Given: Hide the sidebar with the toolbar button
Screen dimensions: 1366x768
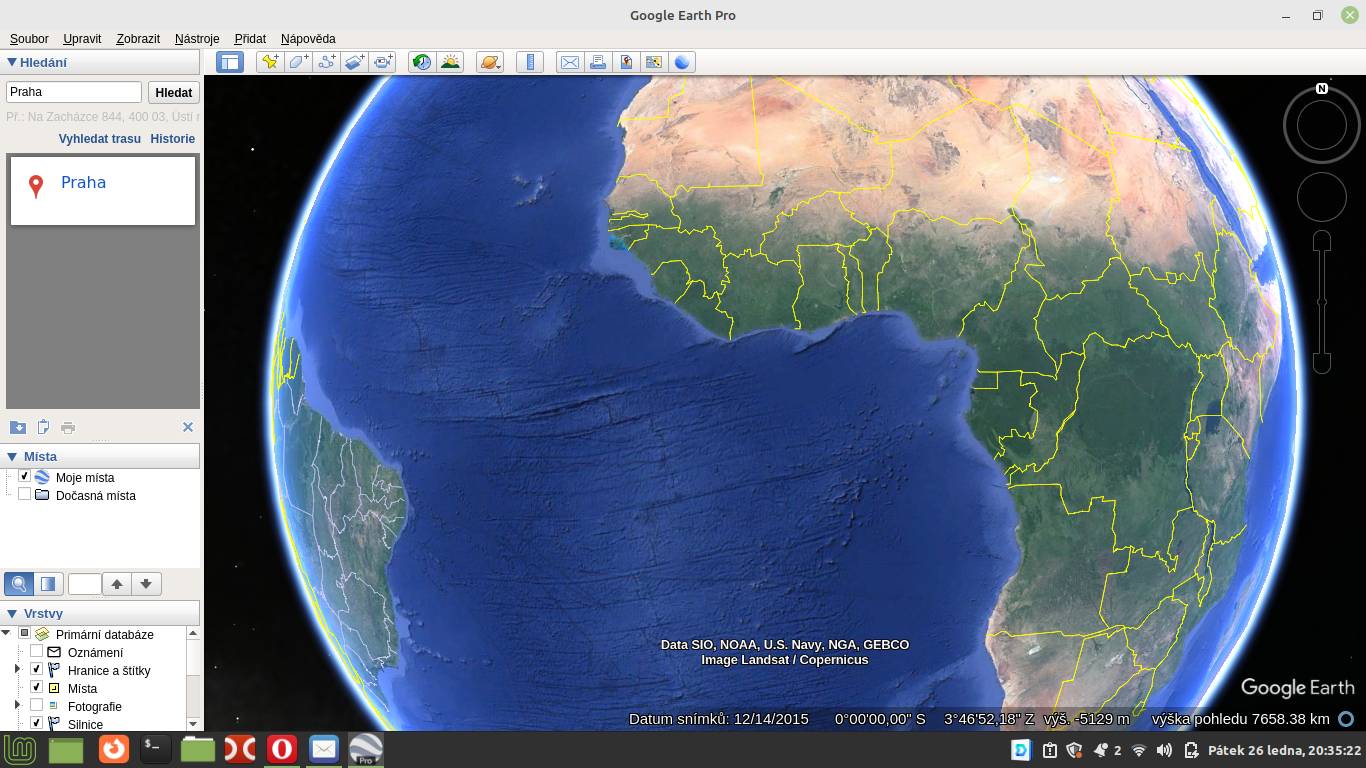Looking at the screenshot, I should pos(230,62).
